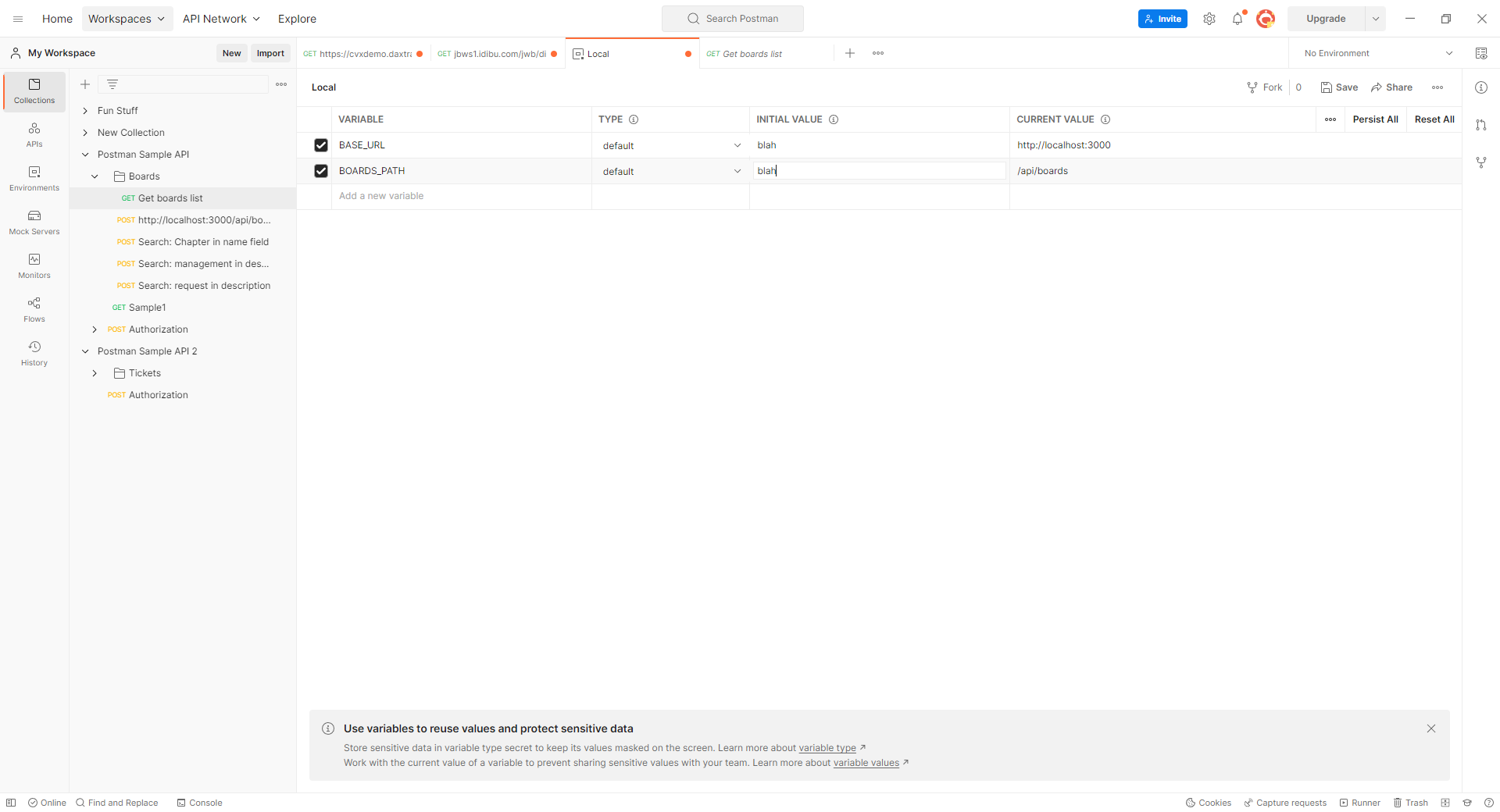Open the Workspaces dropdown

127,19
